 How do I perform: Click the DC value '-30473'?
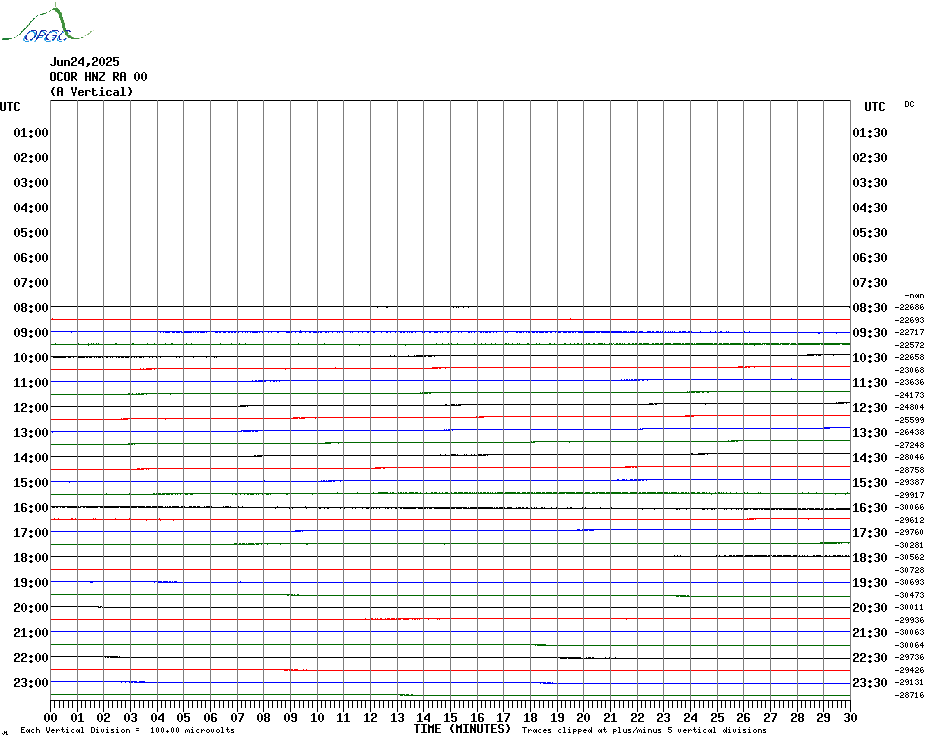coord(909,595)
